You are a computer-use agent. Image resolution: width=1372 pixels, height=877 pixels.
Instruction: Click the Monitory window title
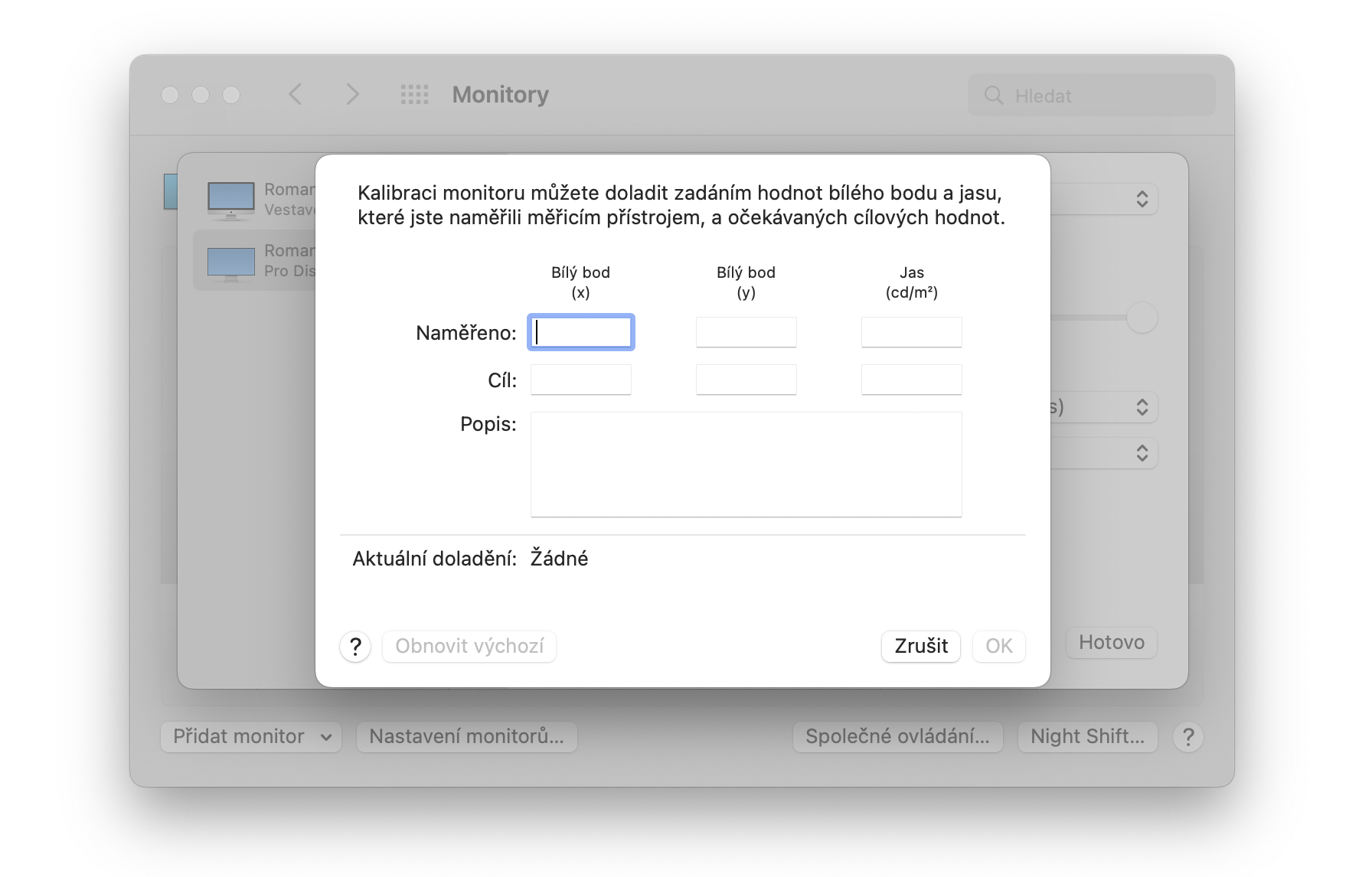[x=501, y=95]
